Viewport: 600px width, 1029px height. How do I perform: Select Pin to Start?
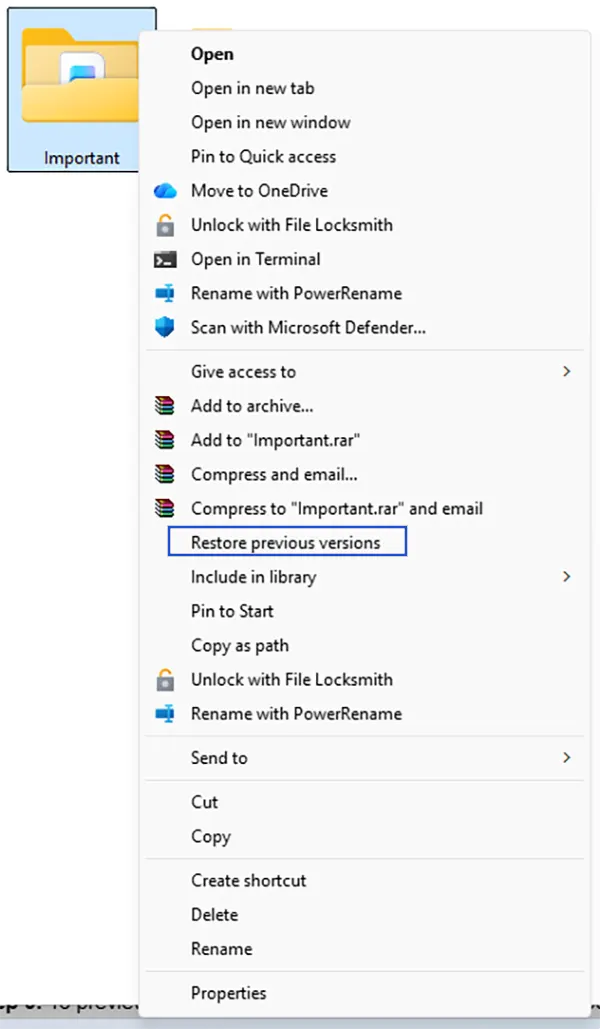pos(232,612)
